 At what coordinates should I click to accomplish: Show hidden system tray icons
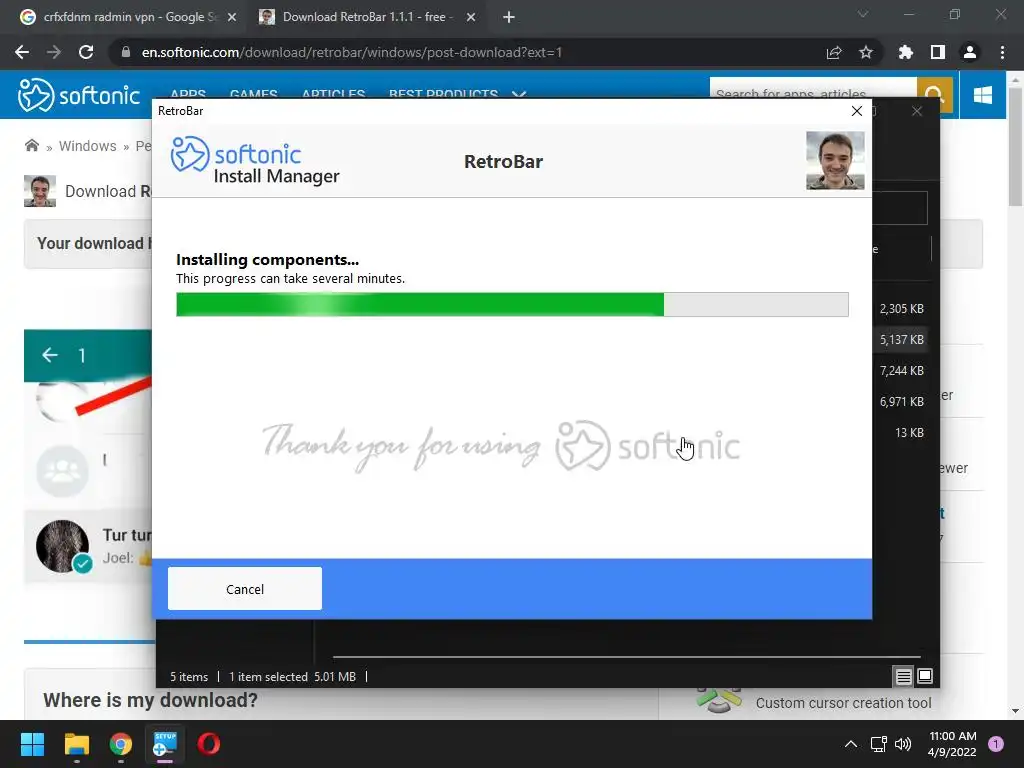pos(851,744)
